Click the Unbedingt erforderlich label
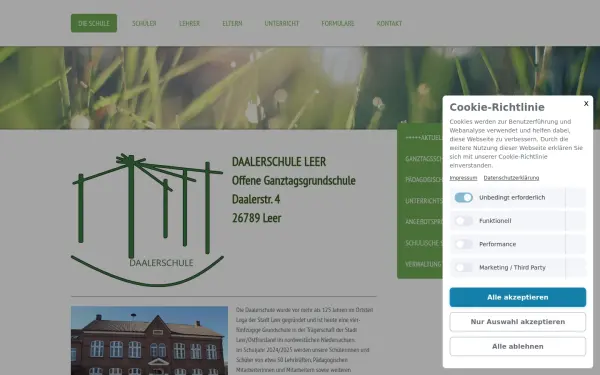600x375 pixels. tap(512, 197)
